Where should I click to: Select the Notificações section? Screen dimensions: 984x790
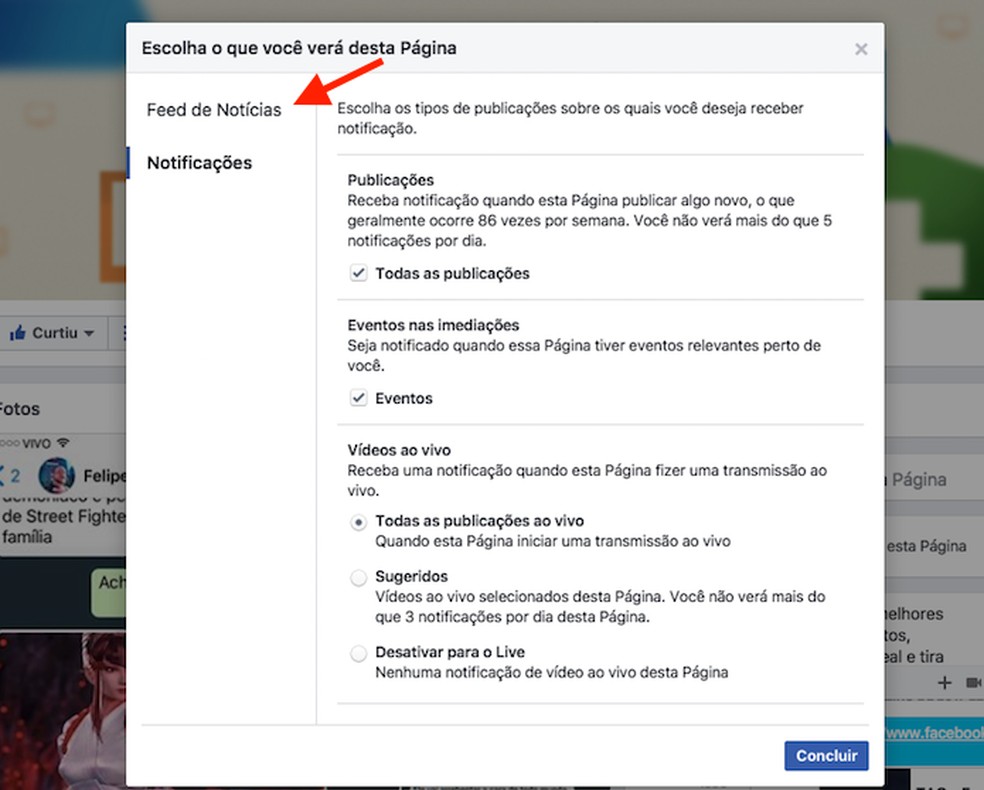click(197, 162)
